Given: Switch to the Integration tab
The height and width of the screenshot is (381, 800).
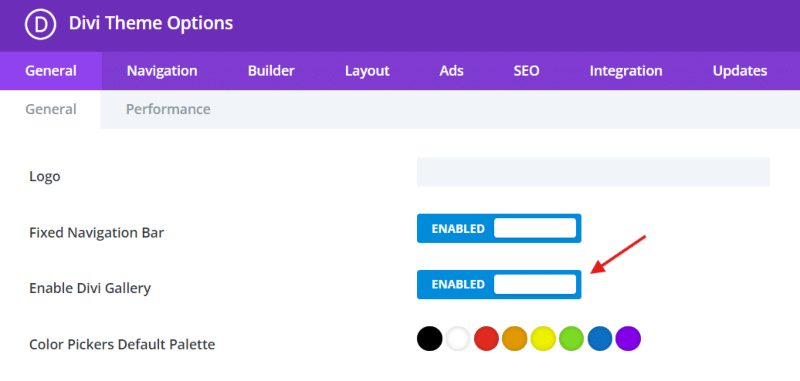Looking at the screenshot, I should 626,71.
